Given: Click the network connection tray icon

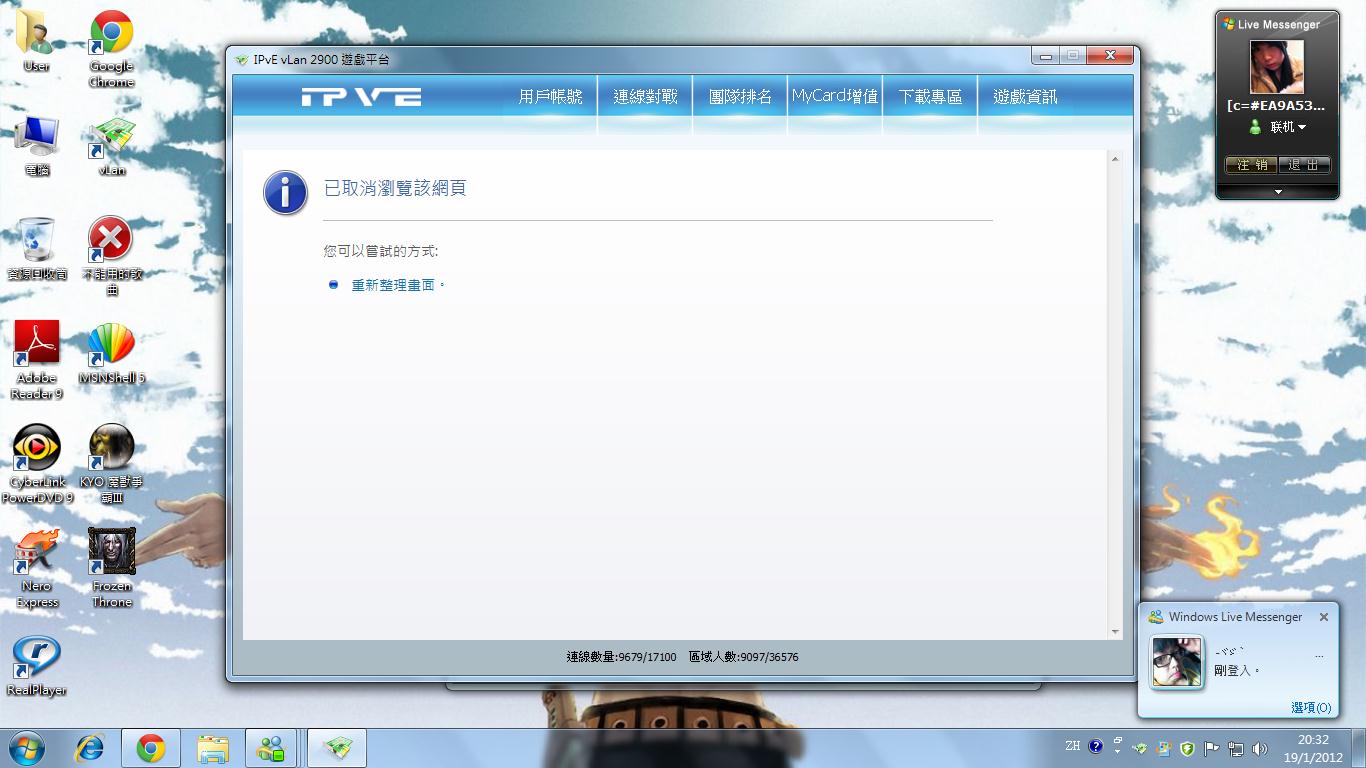Looking at the screenshot, I should click(x=1235, y=748).
